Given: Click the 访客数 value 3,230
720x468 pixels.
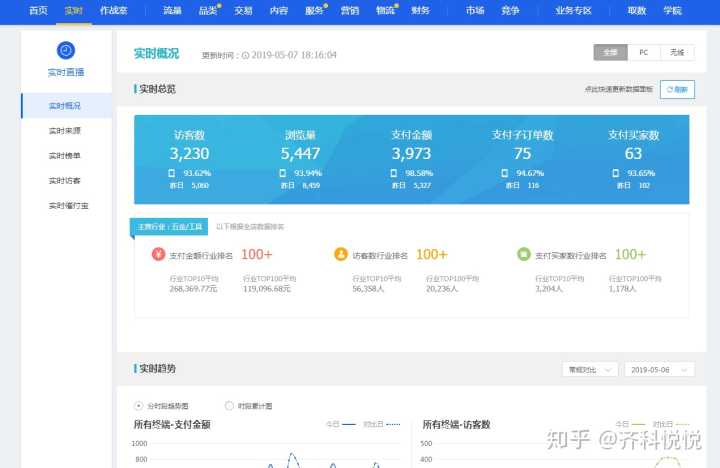Looking at the screenshot, I should [189, 153].
